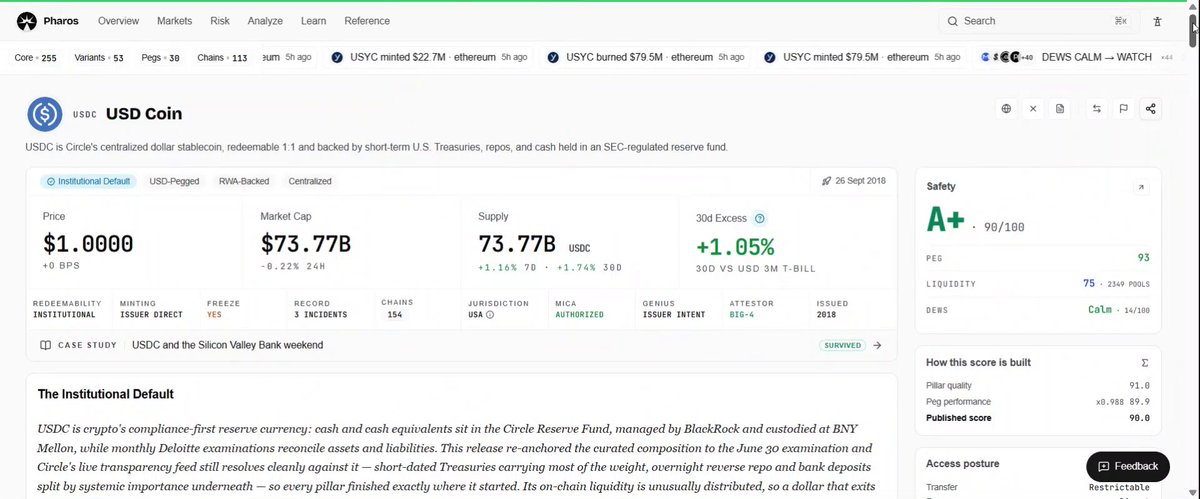
Task: Click the +1.05% excess value
Action: [735, 246]
